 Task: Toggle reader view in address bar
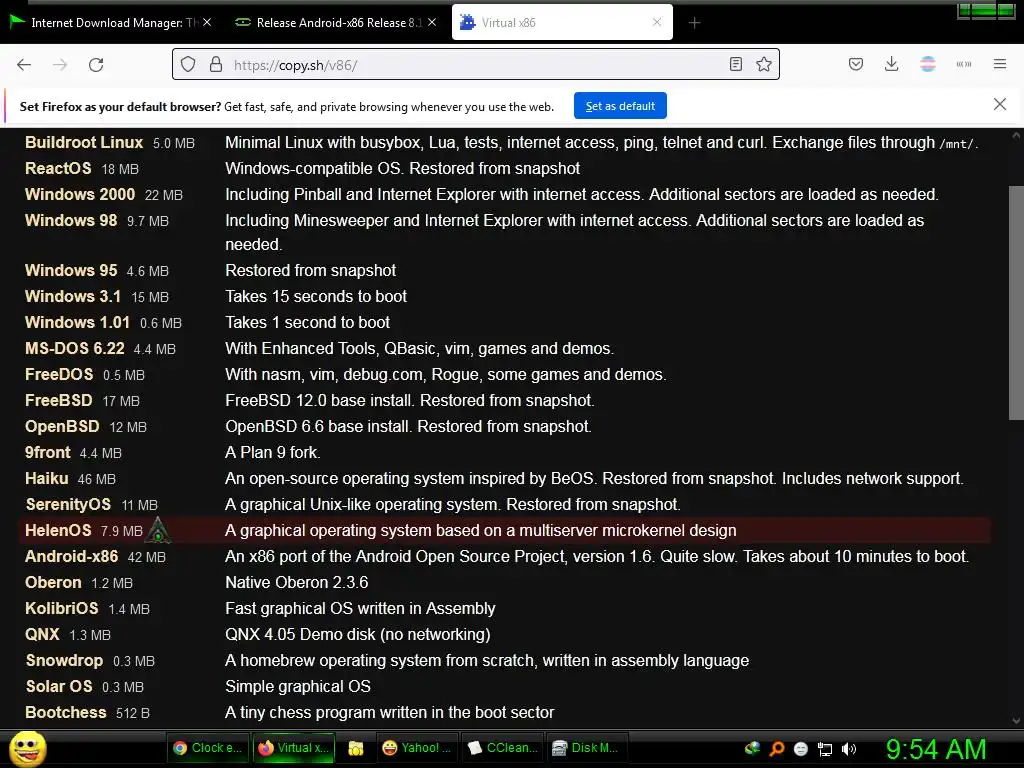coord(735,64)
